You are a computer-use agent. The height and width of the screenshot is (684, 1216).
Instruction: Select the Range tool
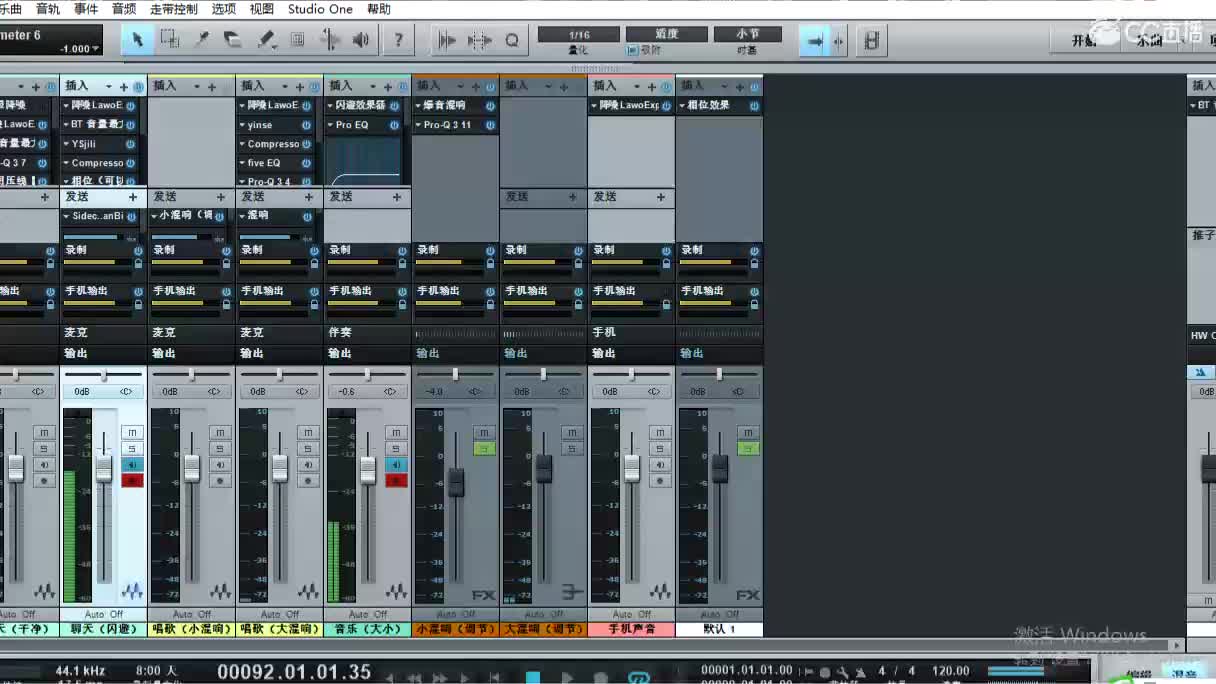pos(170,40)
